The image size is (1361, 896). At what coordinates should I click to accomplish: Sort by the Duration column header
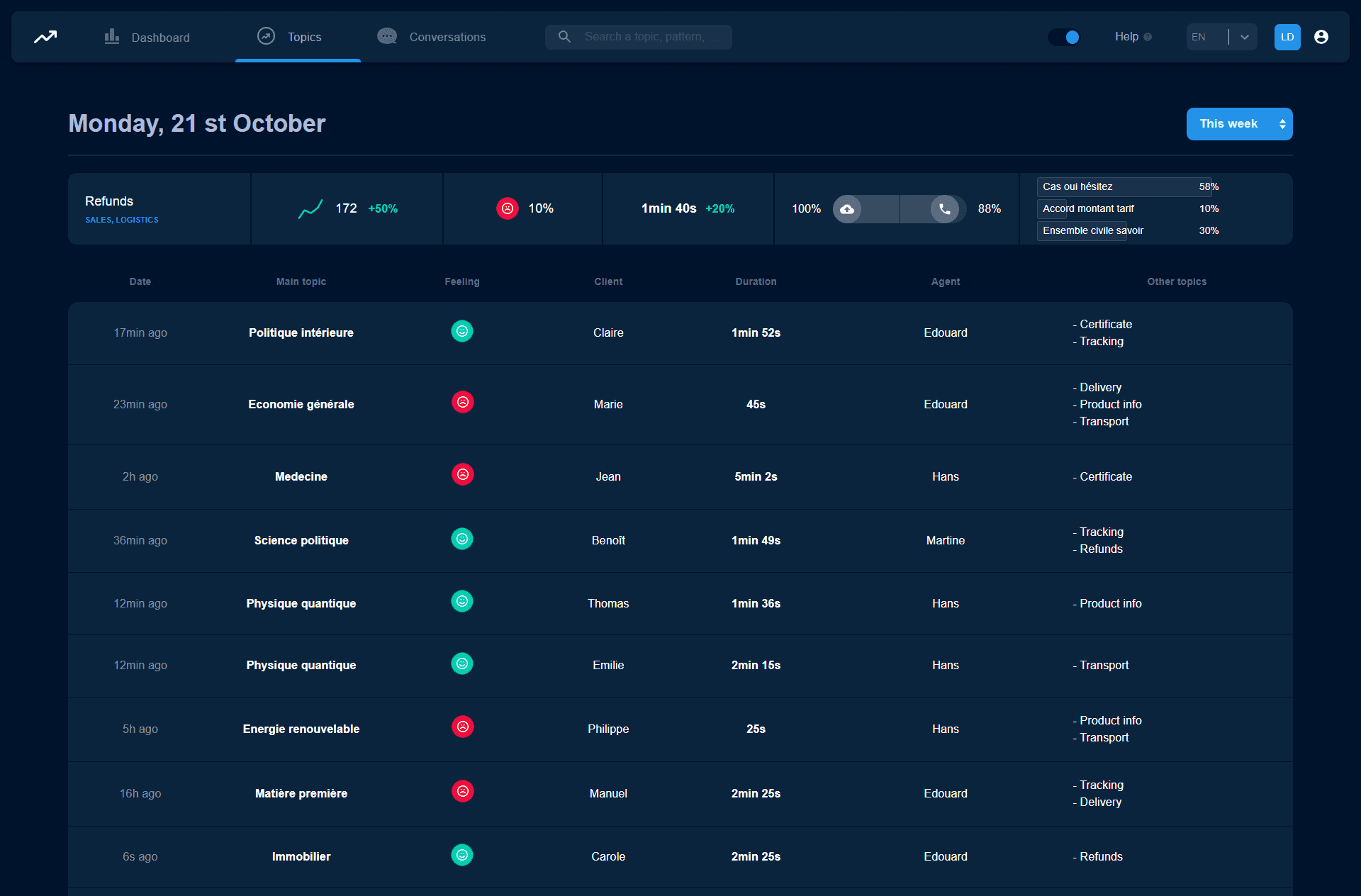click(x=756, y=281)
